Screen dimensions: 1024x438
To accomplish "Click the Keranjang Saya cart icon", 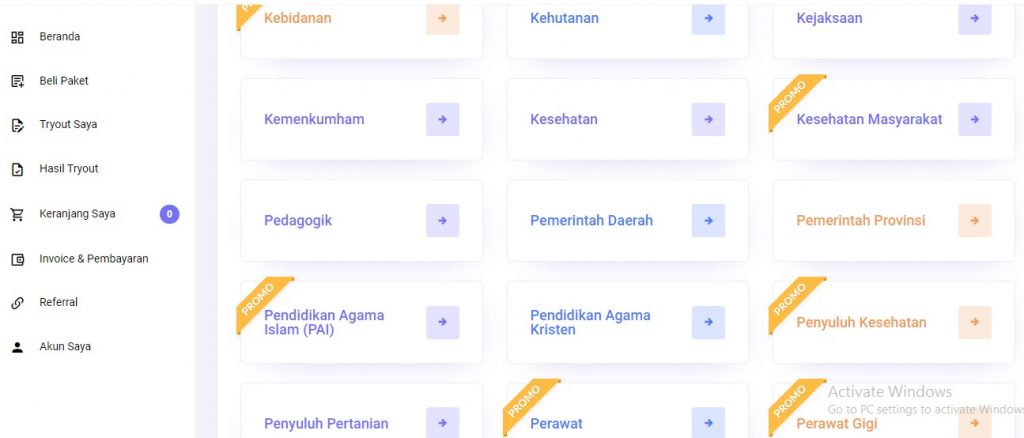I will tap(17, 214).
